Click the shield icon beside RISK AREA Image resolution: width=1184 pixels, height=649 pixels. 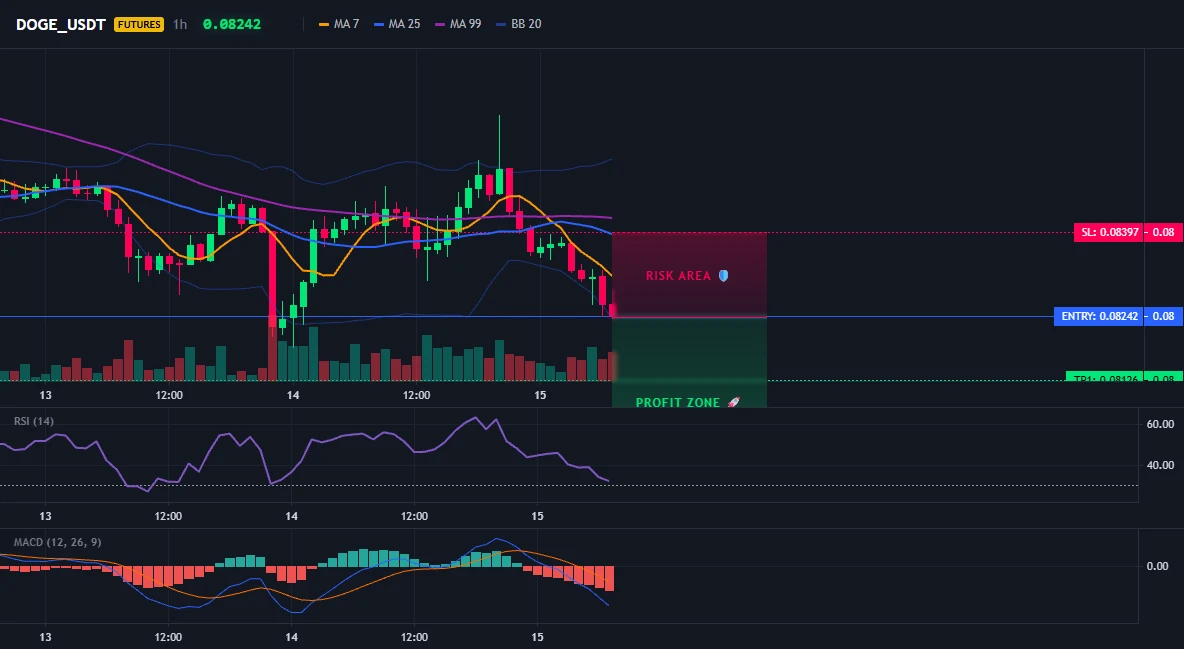[723, 276]
